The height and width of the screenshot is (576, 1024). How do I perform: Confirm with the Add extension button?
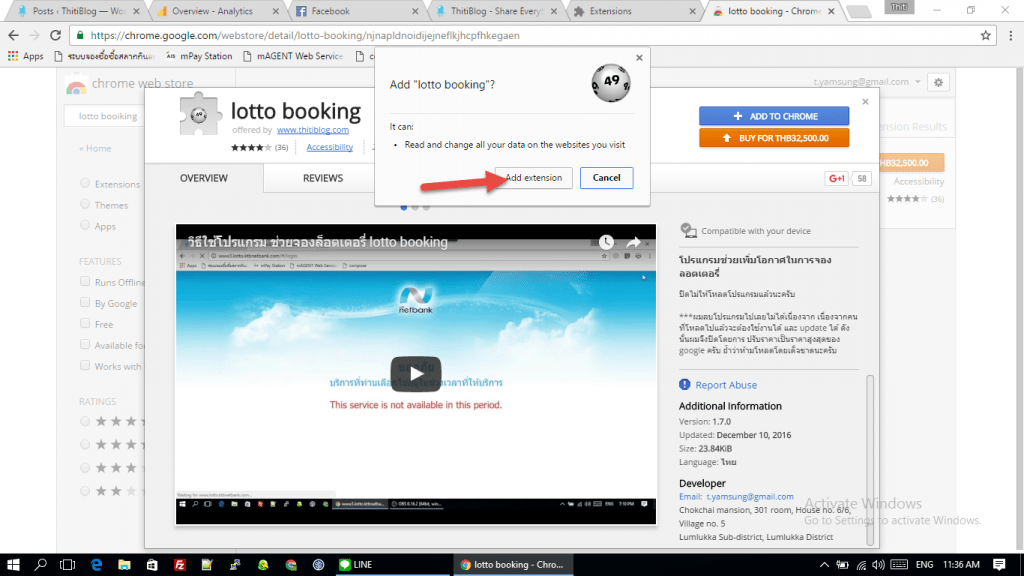(x=533, y=178)
